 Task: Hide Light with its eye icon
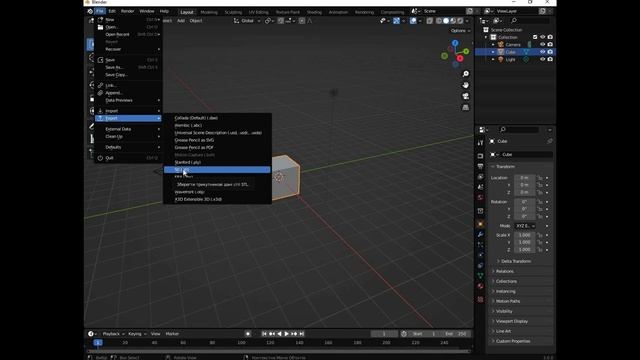click(542, 59)
